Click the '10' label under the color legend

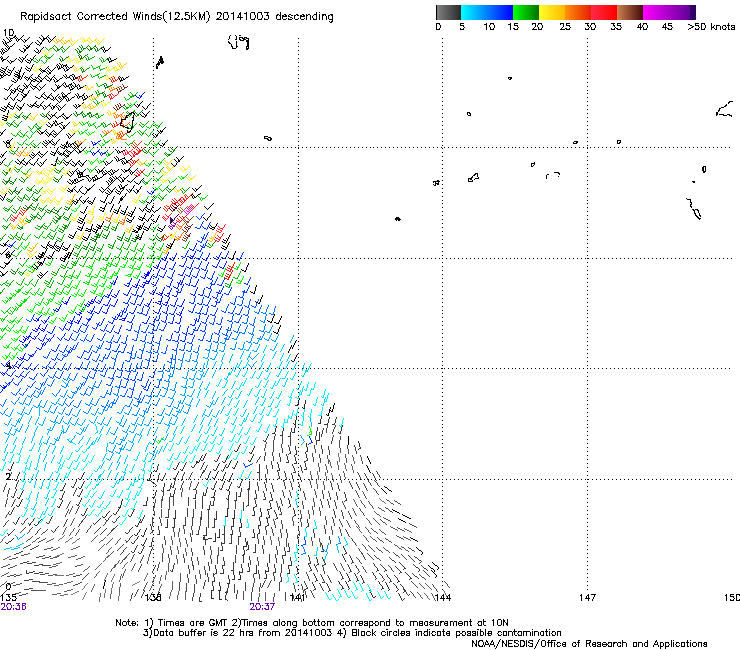(489, 27)
